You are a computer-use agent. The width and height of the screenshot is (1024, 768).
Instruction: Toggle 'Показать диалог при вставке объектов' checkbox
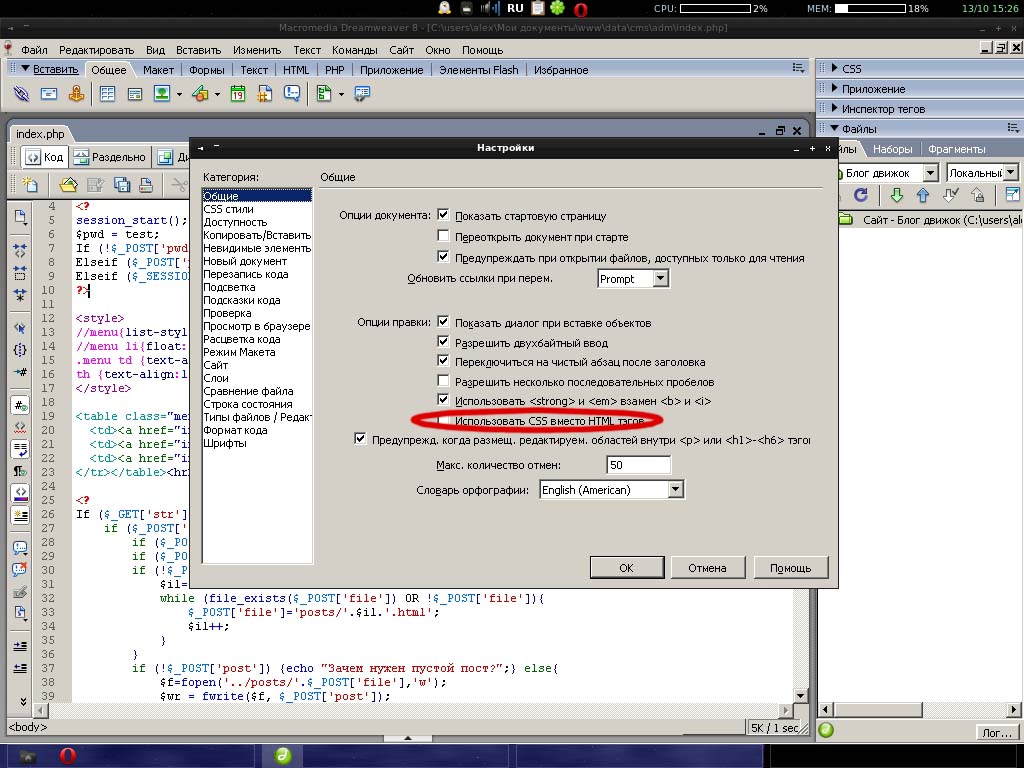pyautogui.click(x=443, y=322)
